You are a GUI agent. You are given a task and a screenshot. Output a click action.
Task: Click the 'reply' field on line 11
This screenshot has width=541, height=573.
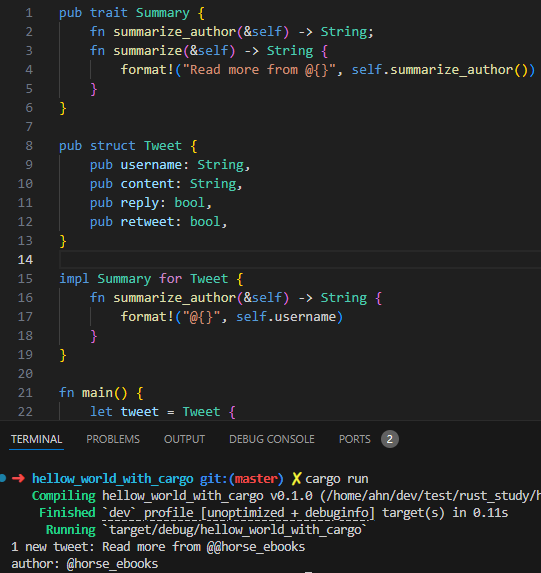140,203
